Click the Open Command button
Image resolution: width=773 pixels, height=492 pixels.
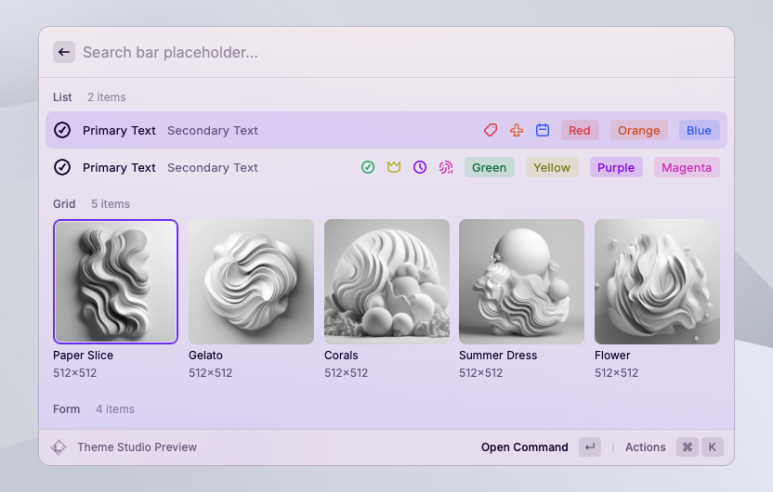pos(525,447)
